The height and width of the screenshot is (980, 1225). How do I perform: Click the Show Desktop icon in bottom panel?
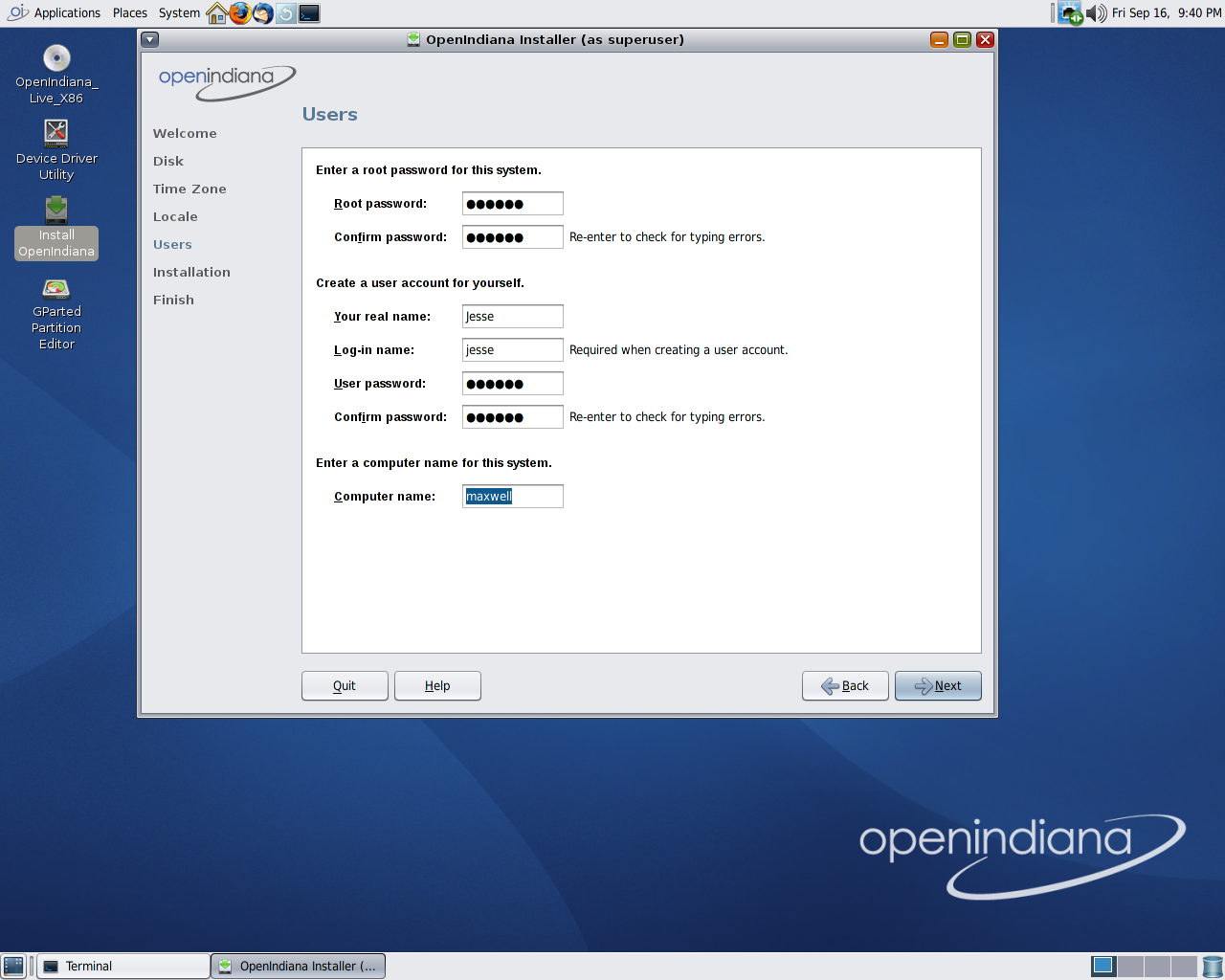[13, 967]
